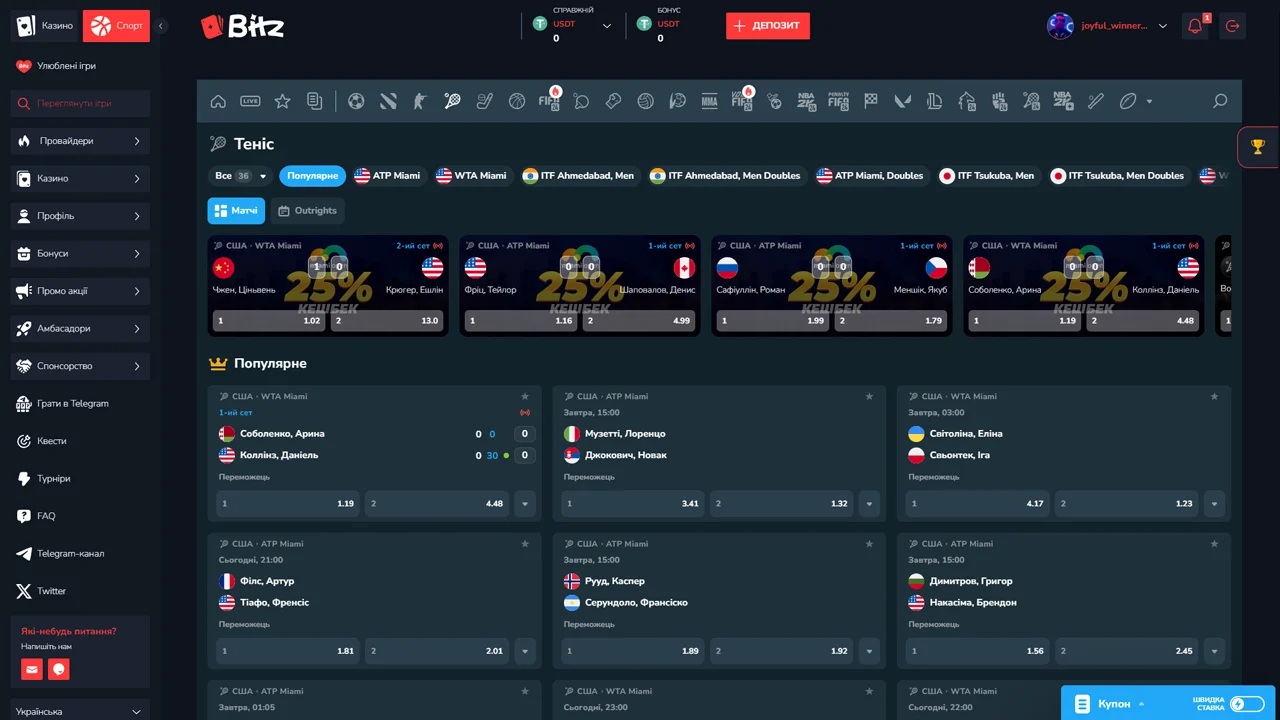The width and height of the screenshot is (1280, 720).
Task: Expand the Бонуси sidebar menu
Action: click(80, 254)
